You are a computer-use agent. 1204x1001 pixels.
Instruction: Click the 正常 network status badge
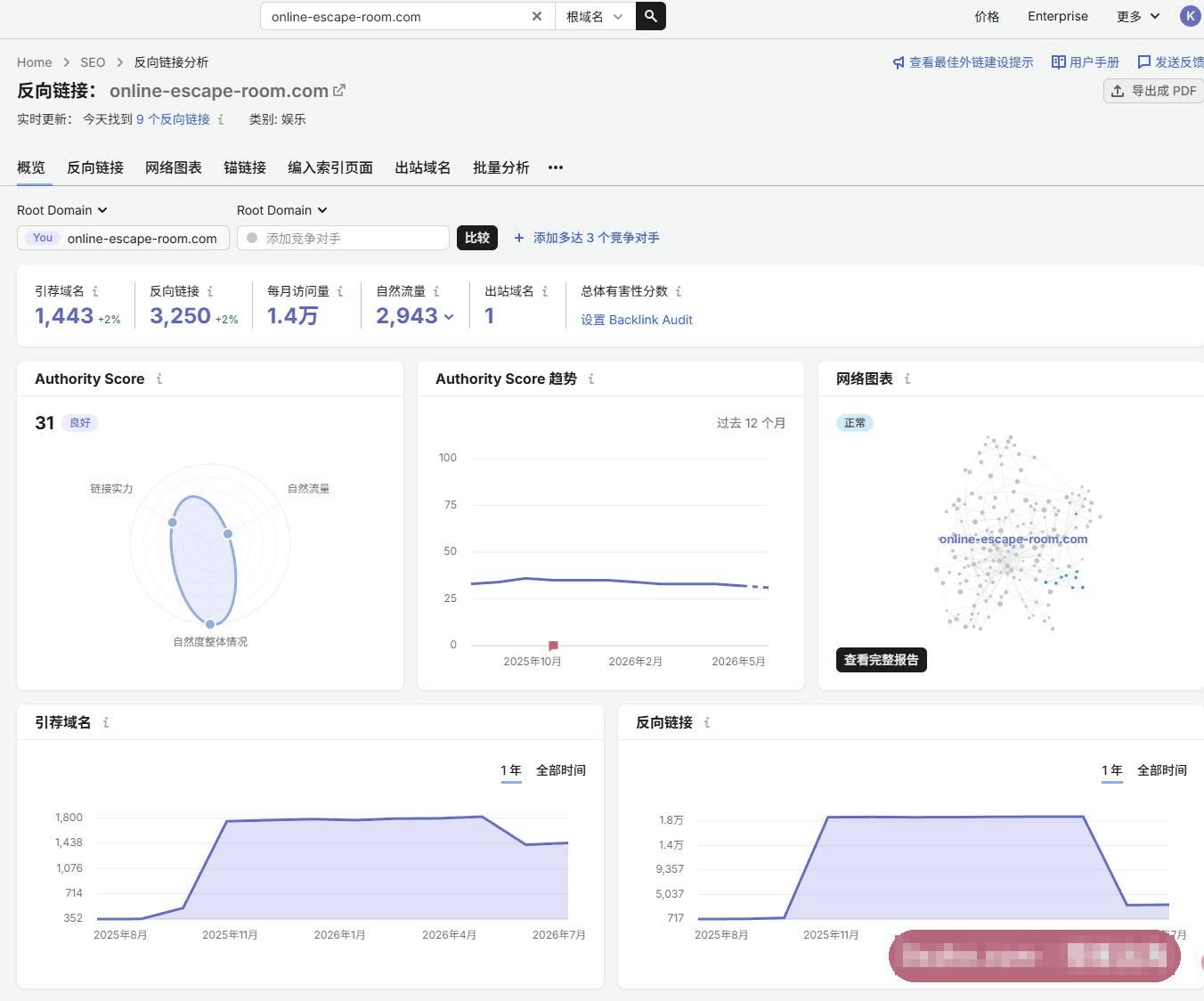pyautogui.click(x=855, y=423)
